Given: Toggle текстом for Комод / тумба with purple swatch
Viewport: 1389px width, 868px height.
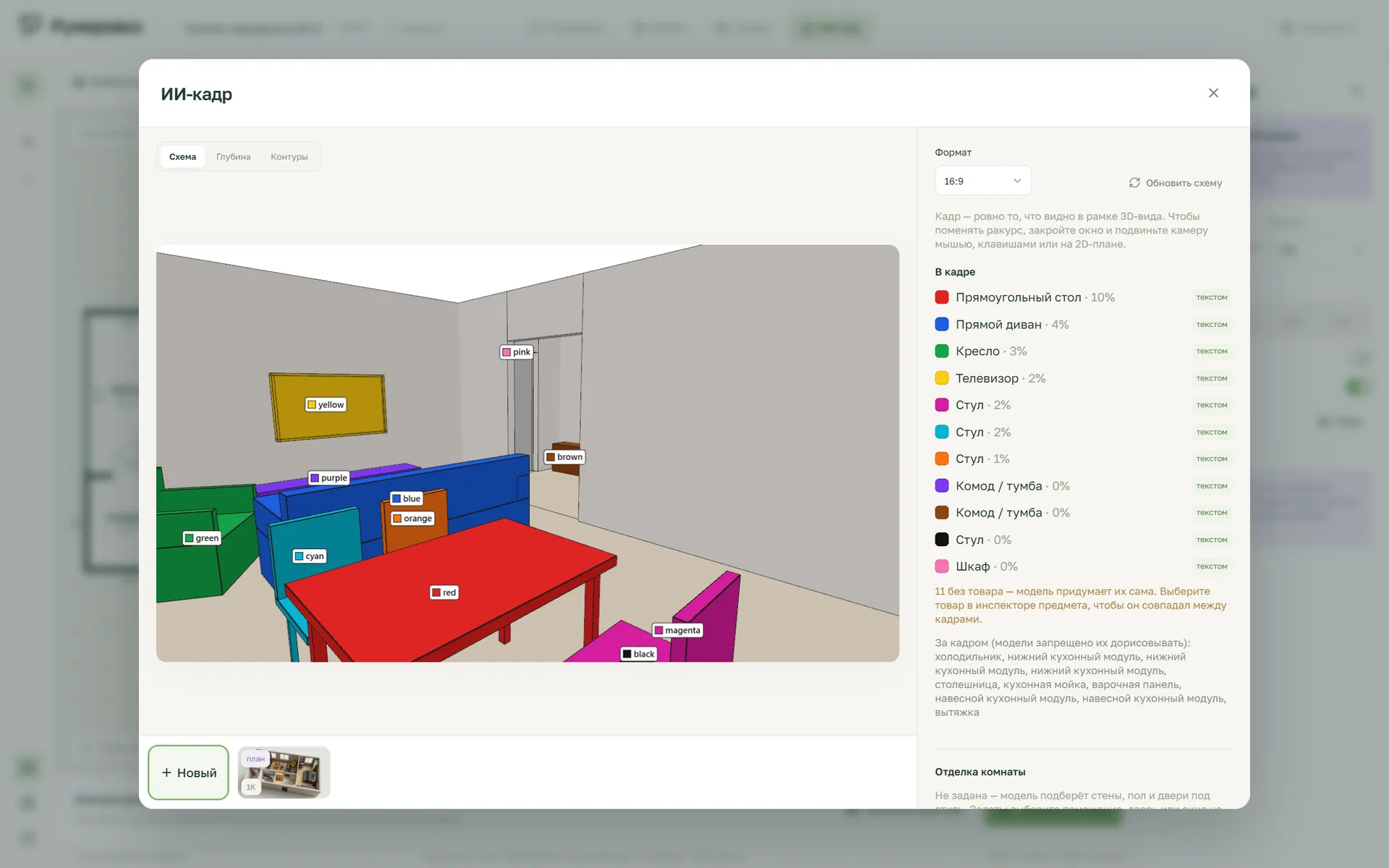Looking at the screenshot, I should [1212, 486].
